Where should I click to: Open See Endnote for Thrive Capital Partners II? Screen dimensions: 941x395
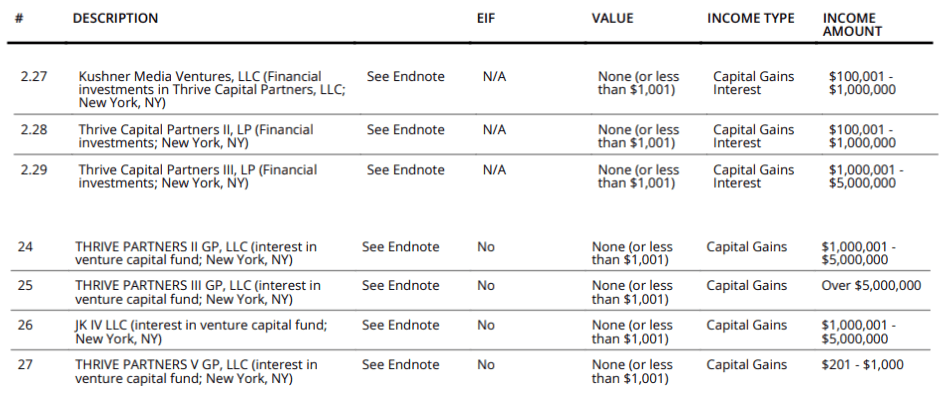[406, 130]
